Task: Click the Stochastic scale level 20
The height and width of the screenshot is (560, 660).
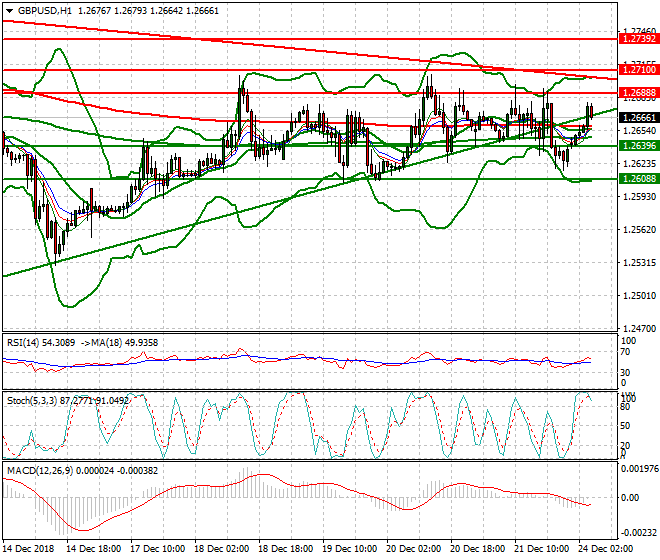Action: tap(626, 446)
